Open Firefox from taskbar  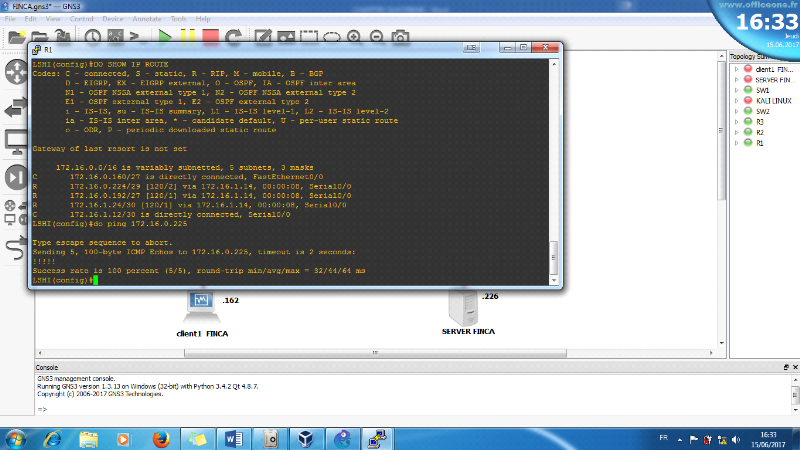click(161, 439)
